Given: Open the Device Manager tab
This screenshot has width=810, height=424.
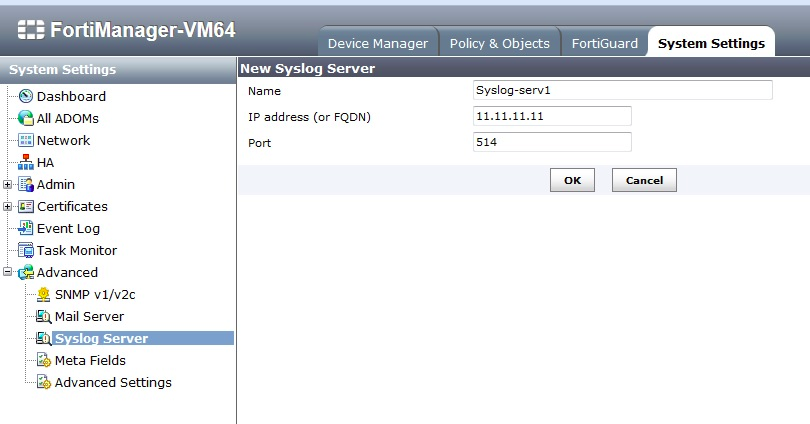Looking at the screenshot, I should [x=378, y=43].
